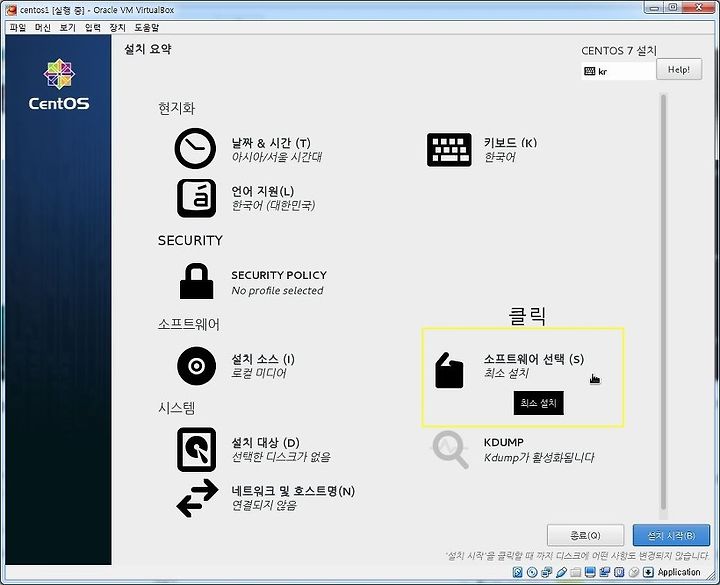This screenshot has height=585, width=720.
Task: Open 소프트웨어 선택 (S) link
Action: [x=534, y=359]
